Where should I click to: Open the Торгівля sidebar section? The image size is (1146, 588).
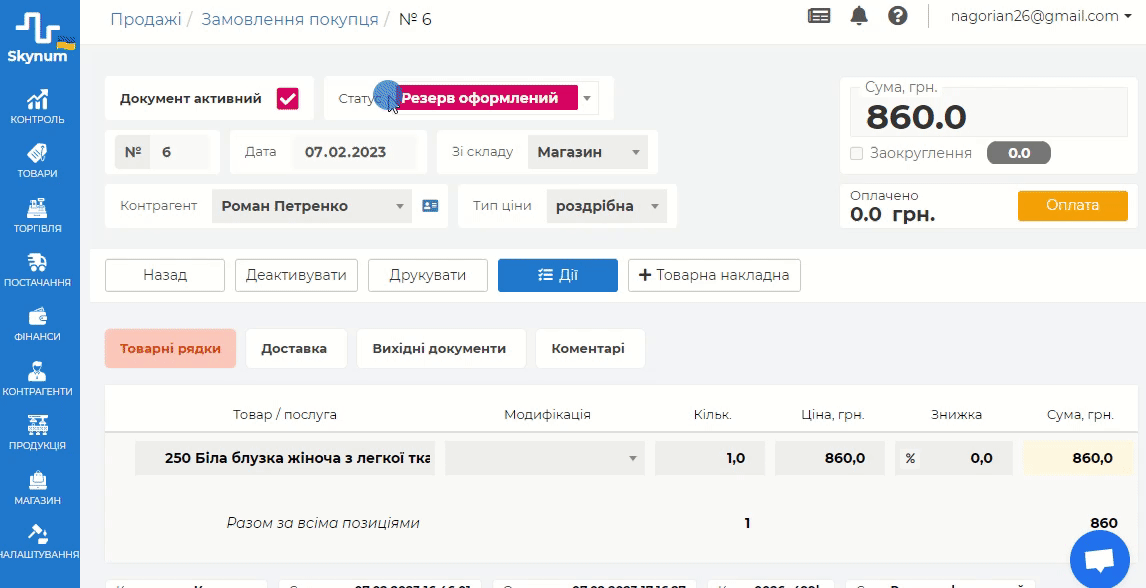(x=38, y=215)
